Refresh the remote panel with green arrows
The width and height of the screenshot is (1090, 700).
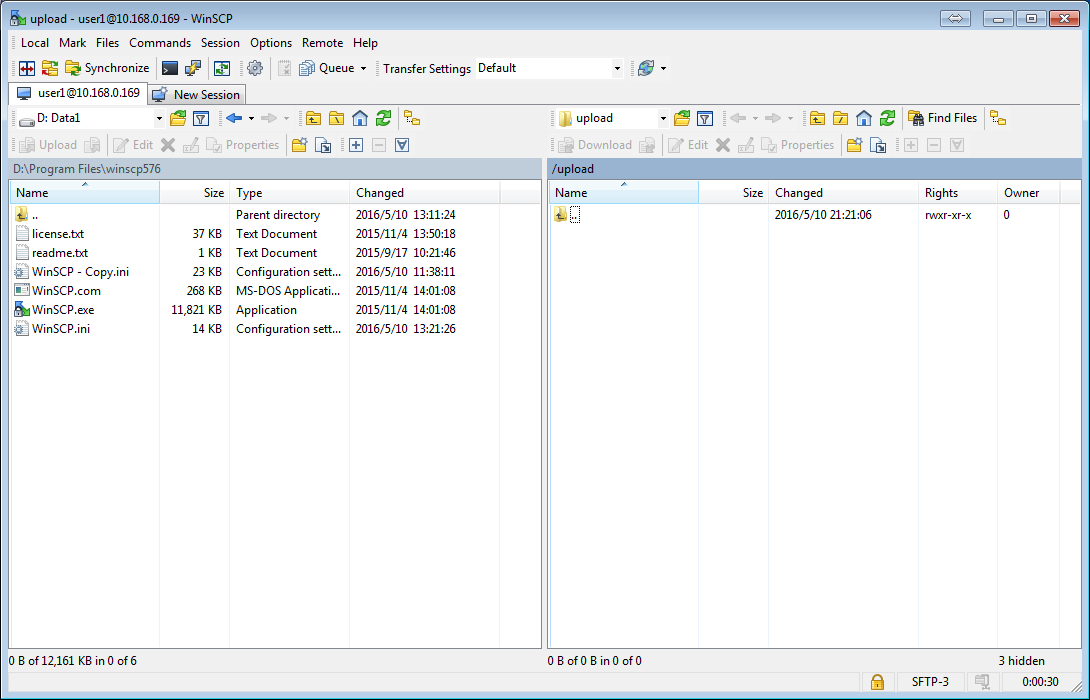(888, 118)
